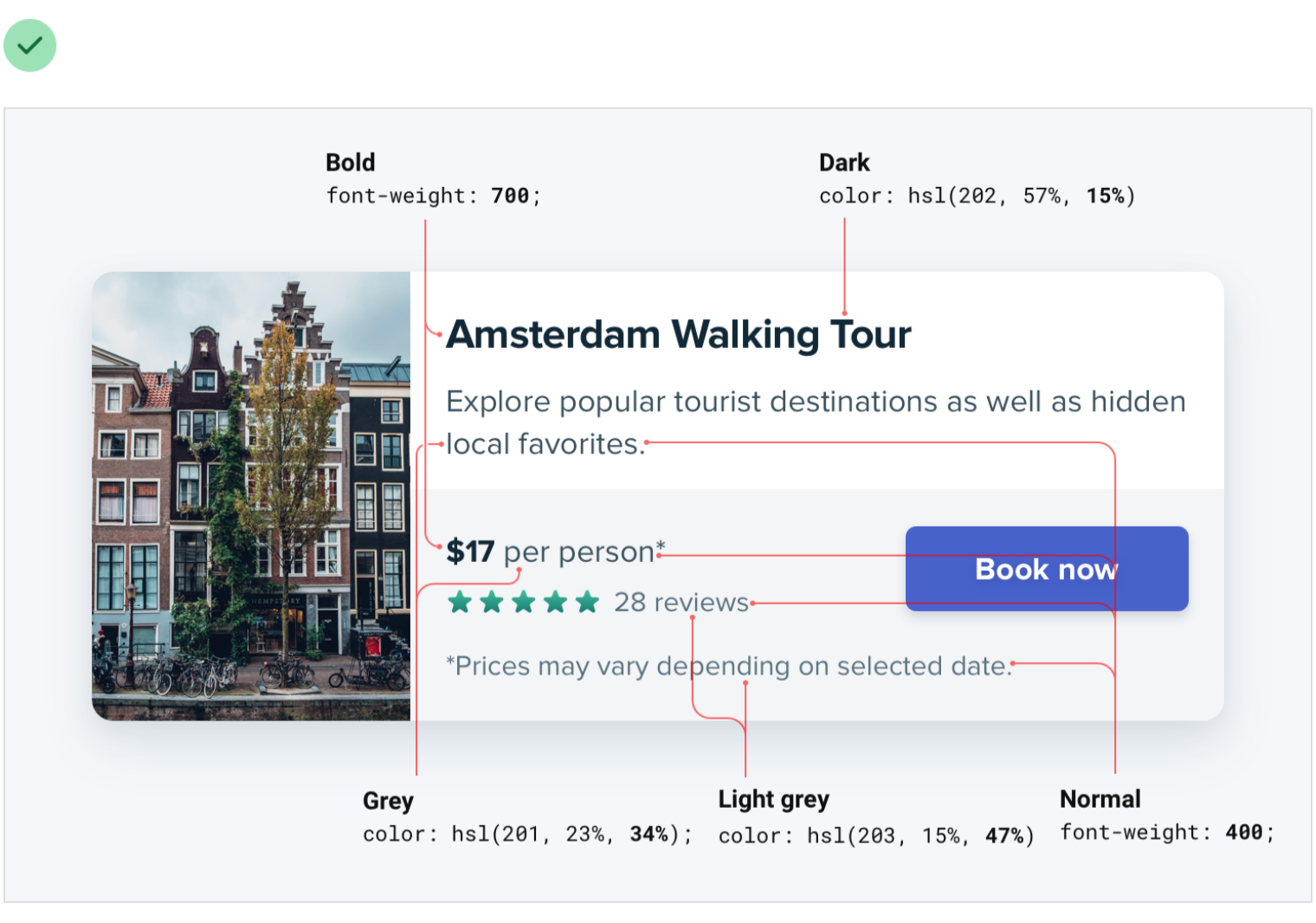
Task: Click the Amsterdam Walking Tour title
Action: coord(678,334)
